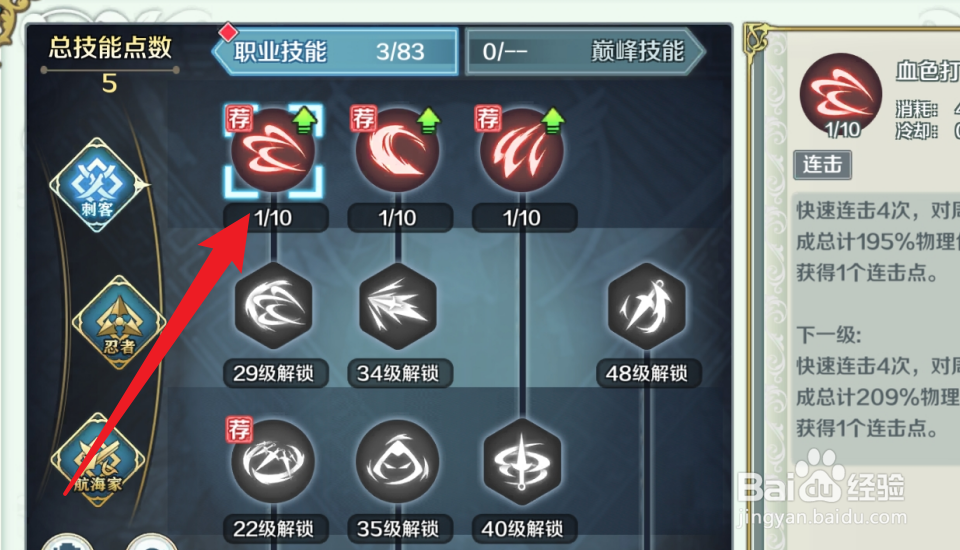Click the spinning-blade skill unlocking at 40级

pyautogui.click(x=522, y=462)
